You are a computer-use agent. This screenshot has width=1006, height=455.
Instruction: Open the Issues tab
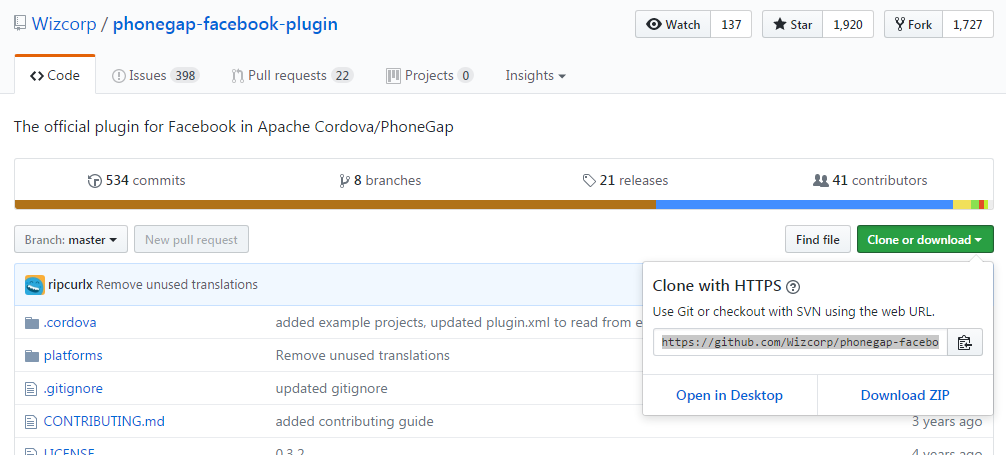156,75
